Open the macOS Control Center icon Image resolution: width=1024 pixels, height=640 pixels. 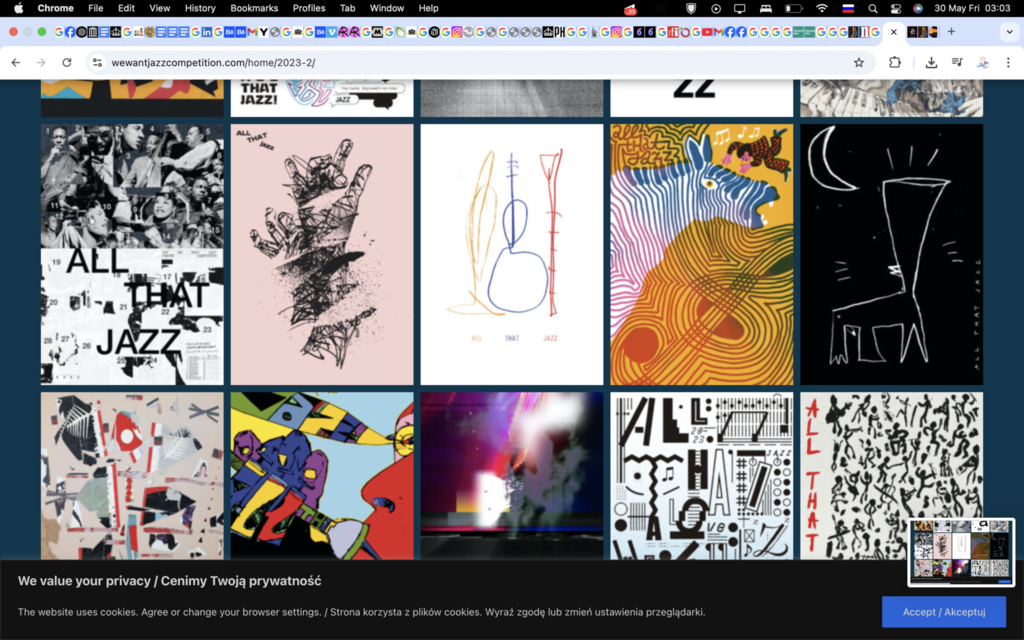coord(895,8)
